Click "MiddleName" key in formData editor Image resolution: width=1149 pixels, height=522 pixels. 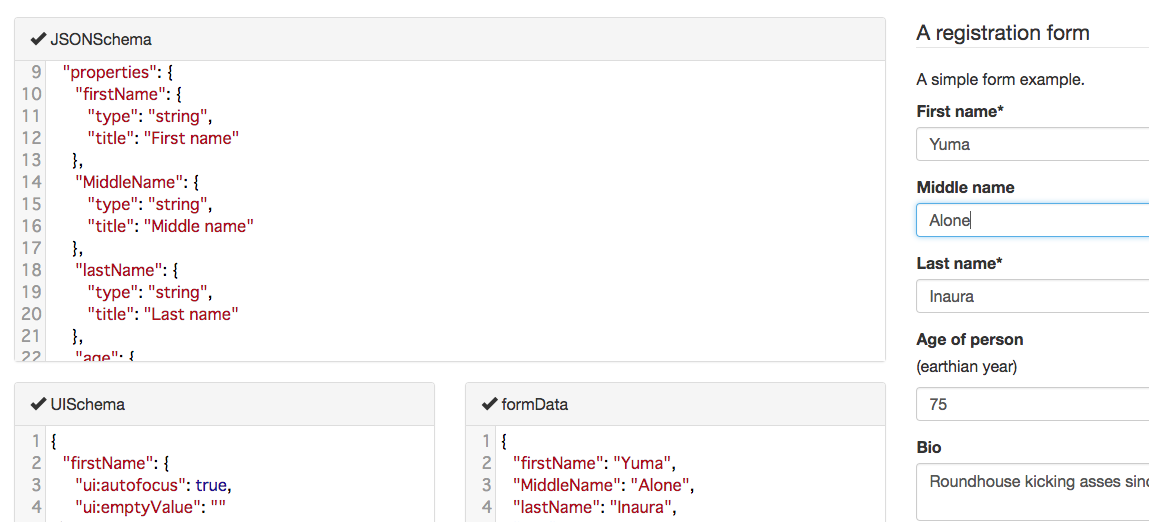[566, 485]
